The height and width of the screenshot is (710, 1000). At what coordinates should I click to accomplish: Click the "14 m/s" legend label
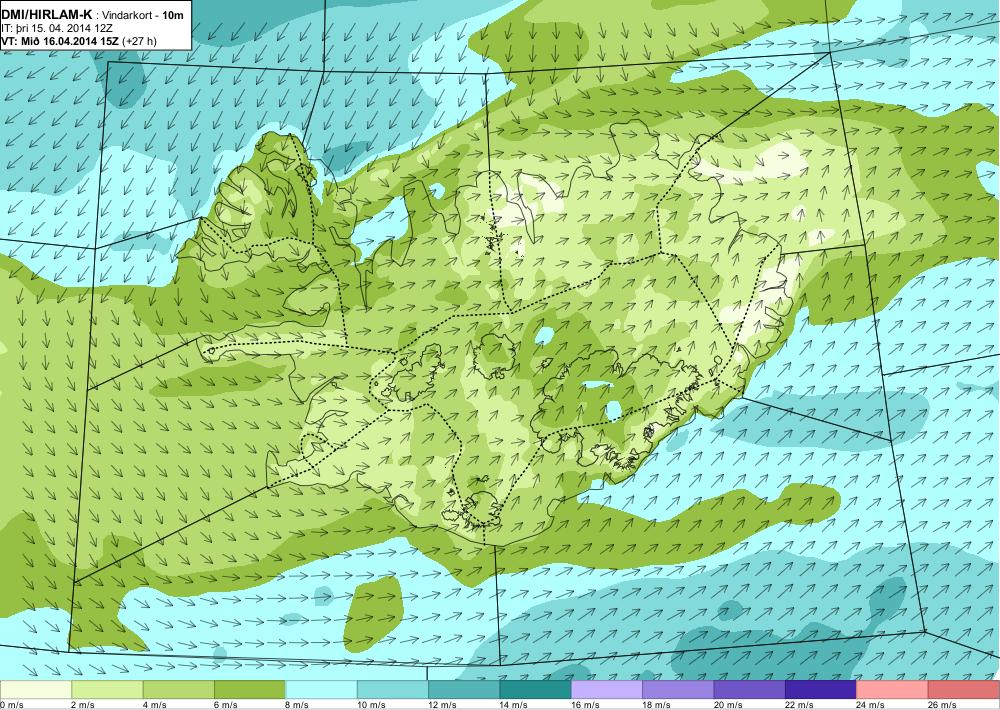[514, 705]
